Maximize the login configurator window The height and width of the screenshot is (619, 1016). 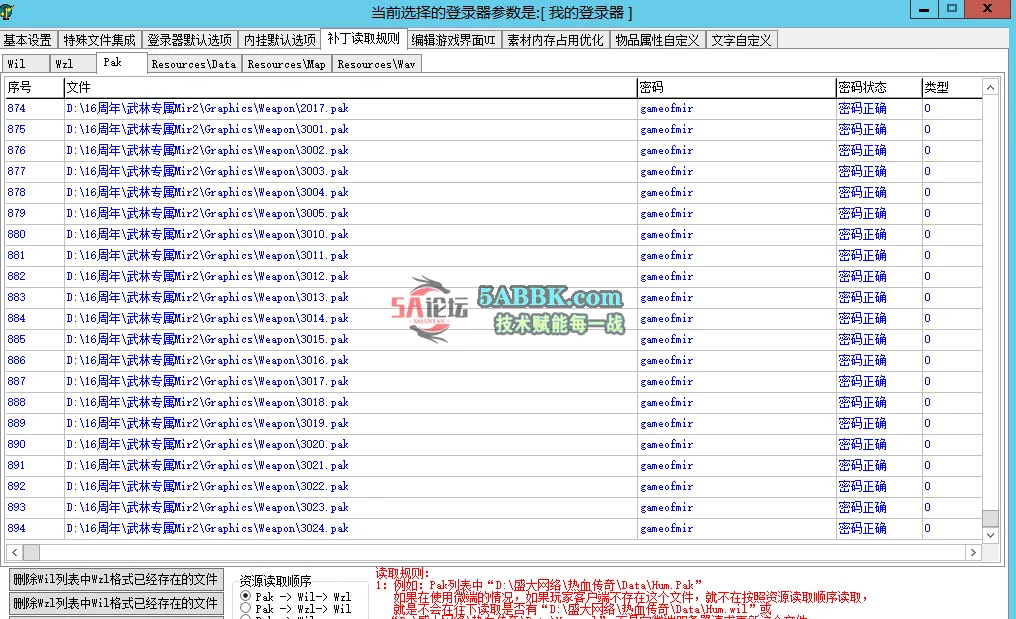[951, 9]
